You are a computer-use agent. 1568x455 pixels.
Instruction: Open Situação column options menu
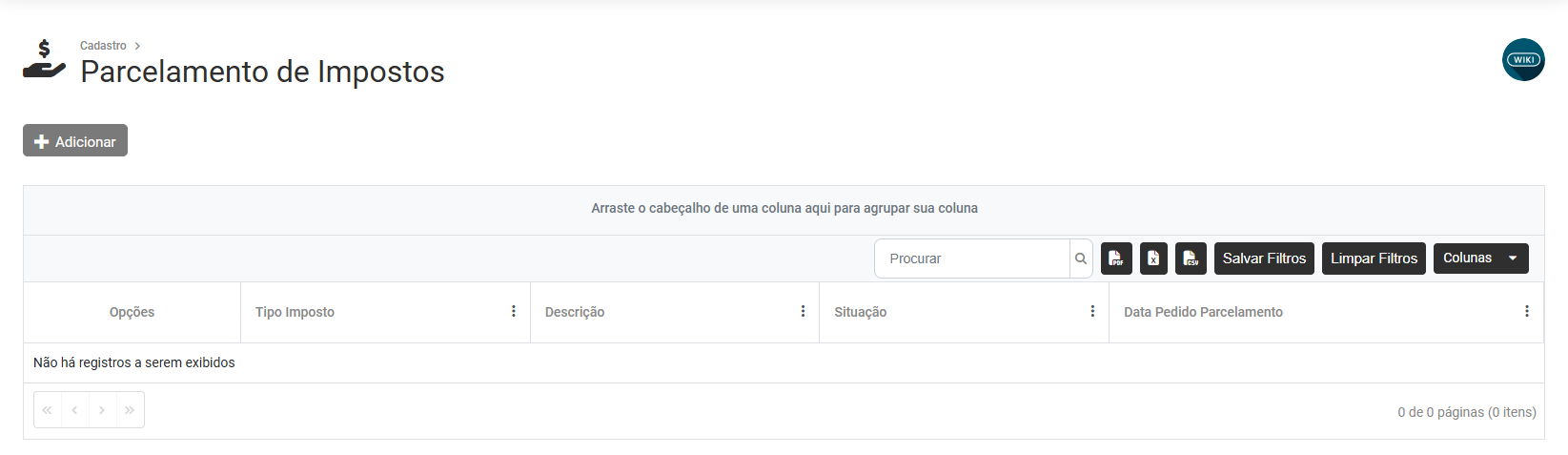1092,312
